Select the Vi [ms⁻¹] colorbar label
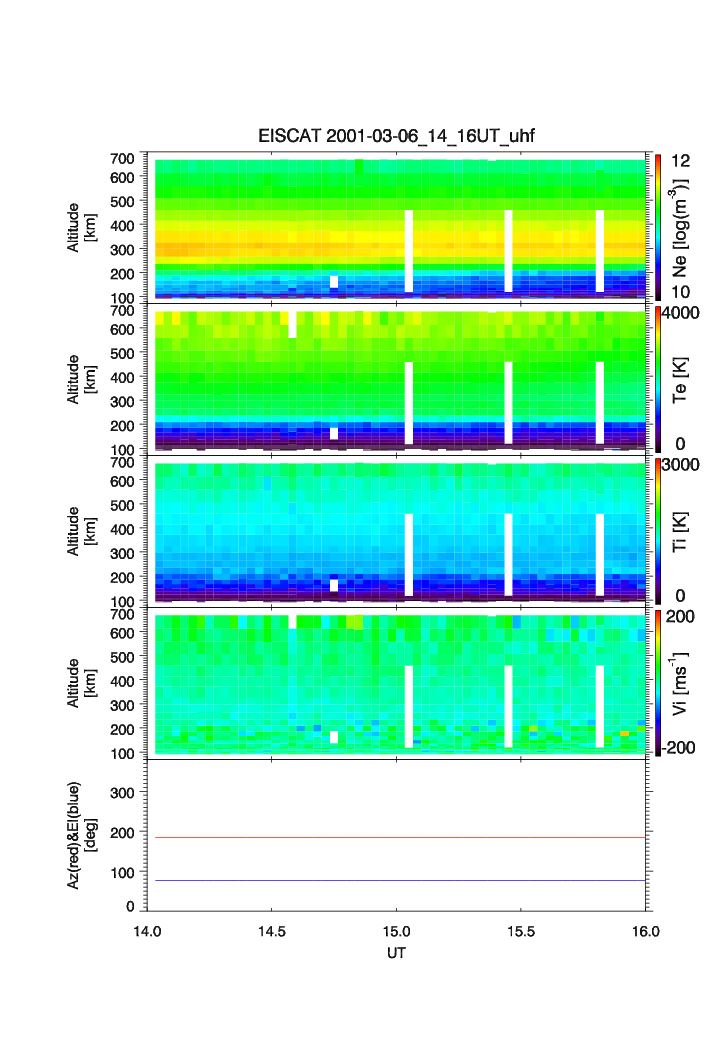Image resolution: width=708 pixels, height=1063 pixels. pyautogui.click(x=680, y=682)
